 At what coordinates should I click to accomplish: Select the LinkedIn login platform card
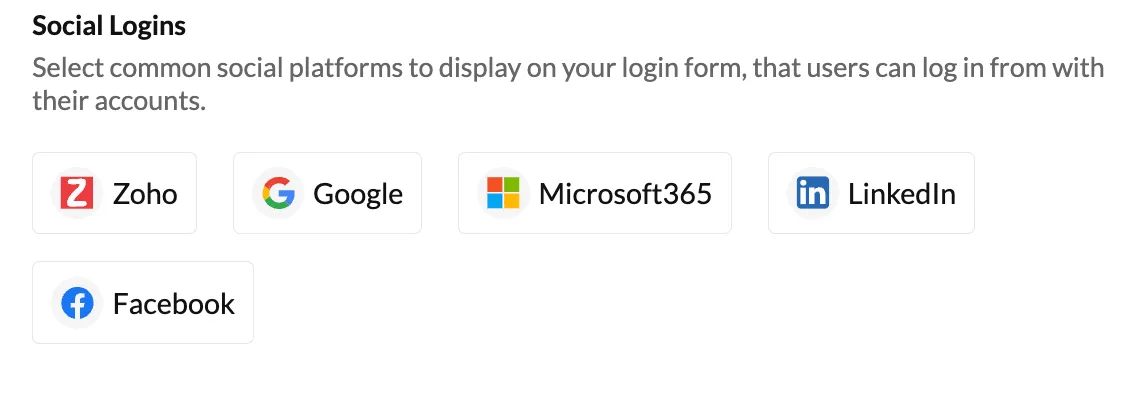coord(871,193)
